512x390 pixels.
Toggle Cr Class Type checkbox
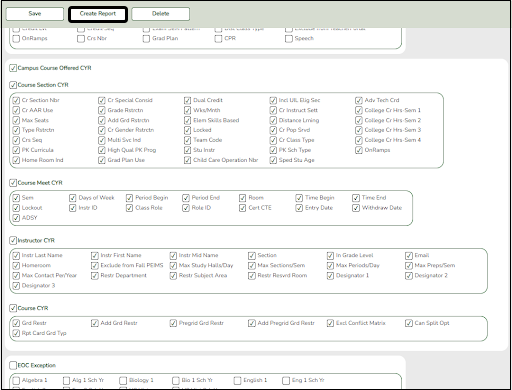pos(273,140)
